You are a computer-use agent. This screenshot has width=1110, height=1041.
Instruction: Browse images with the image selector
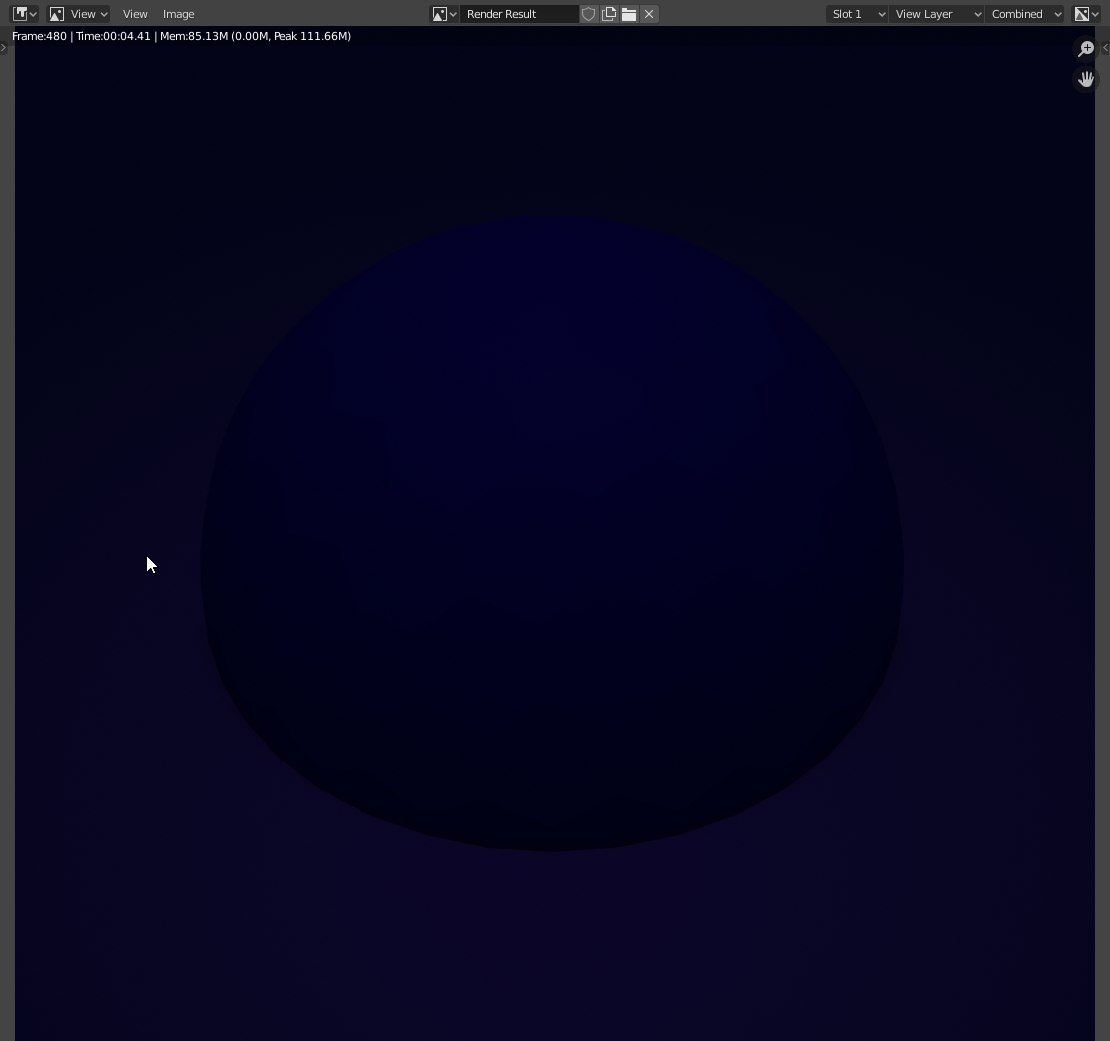pyautogui.click(x=445, y=14)
